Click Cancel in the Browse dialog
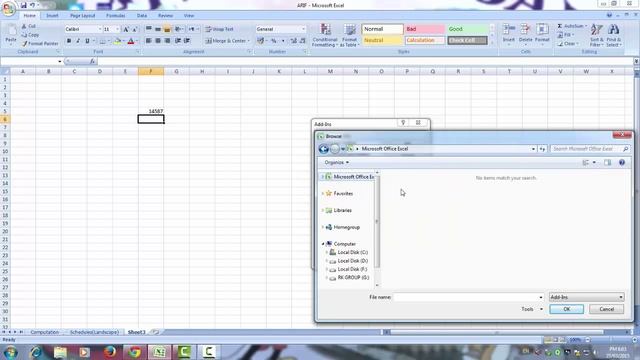This screenshot has width=640, height=360. 607,309
